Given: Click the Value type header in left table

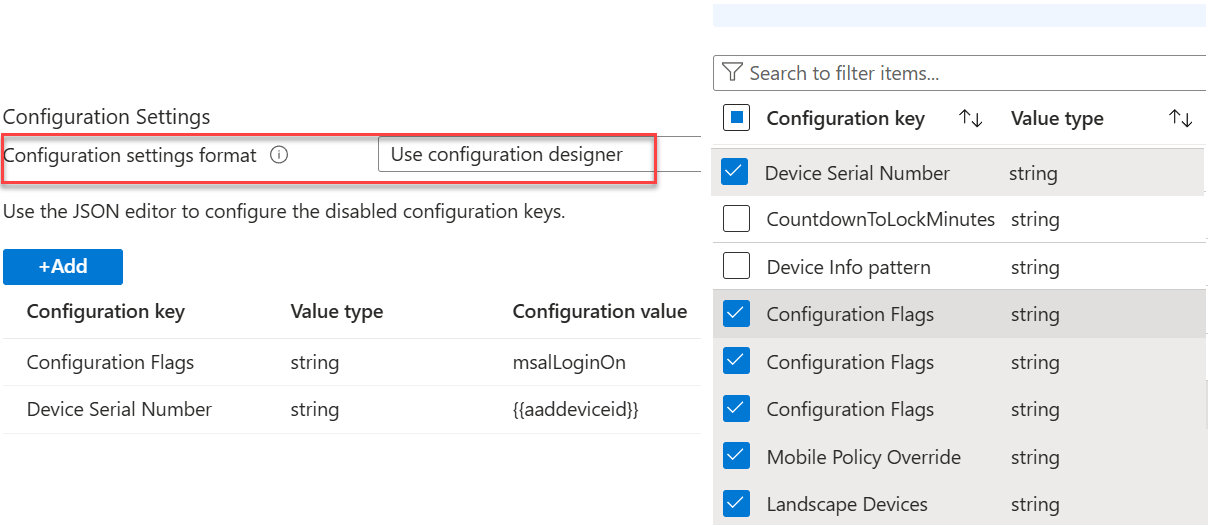Looking at the screenshot, I should pos(336,312).
